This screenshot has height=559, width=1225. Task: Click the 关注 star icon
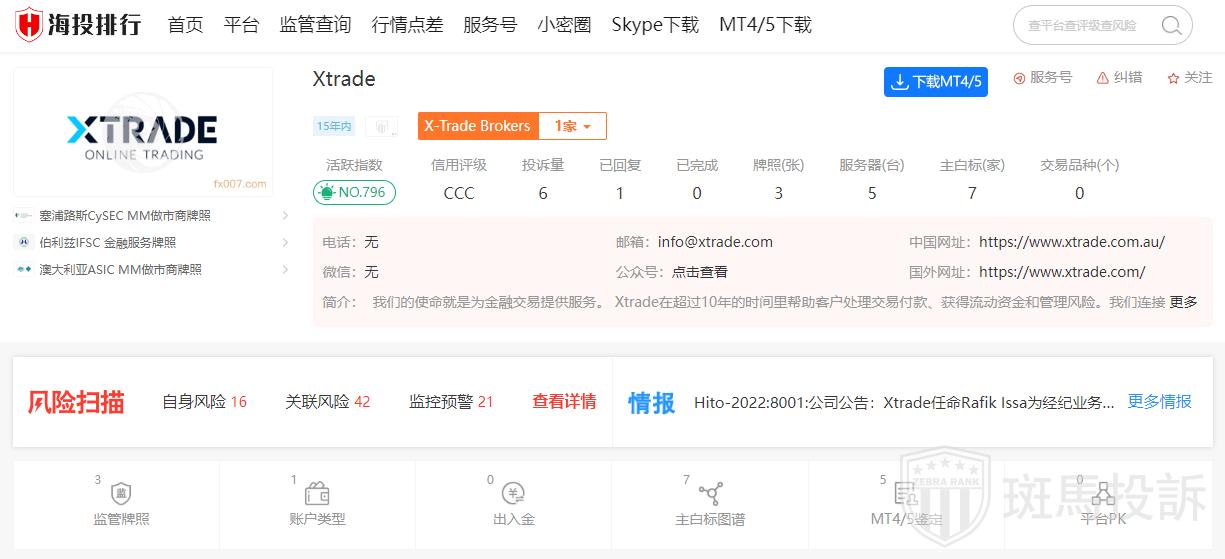[1173, 78]
